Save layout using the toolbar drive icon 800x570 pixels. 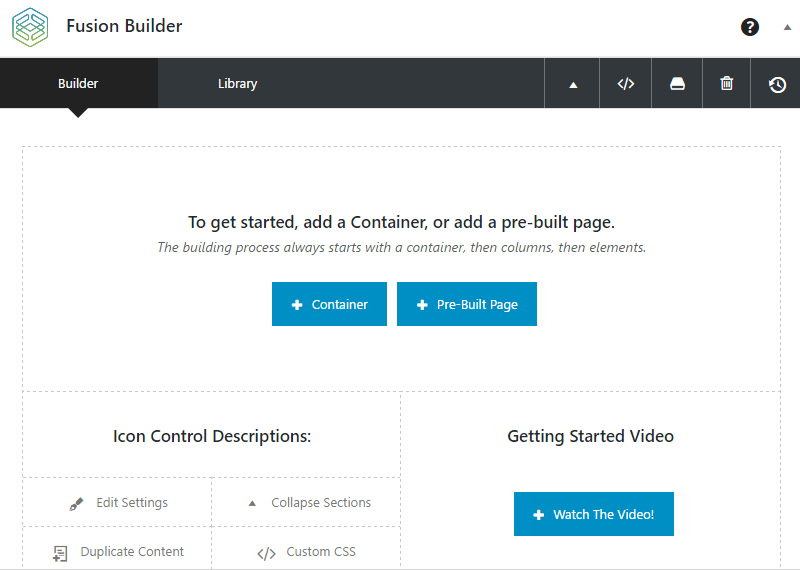(x=677, y=84)
